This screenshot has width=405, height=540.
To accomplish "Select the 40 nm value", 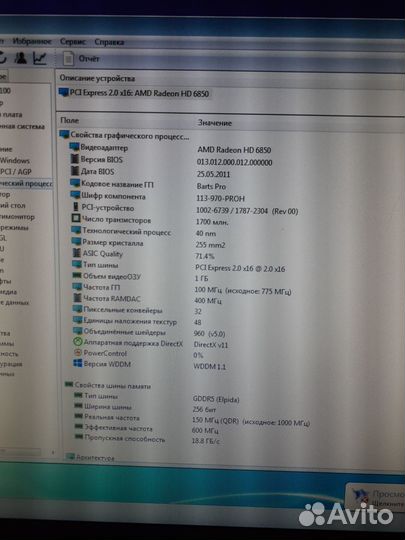I will 206,233.
